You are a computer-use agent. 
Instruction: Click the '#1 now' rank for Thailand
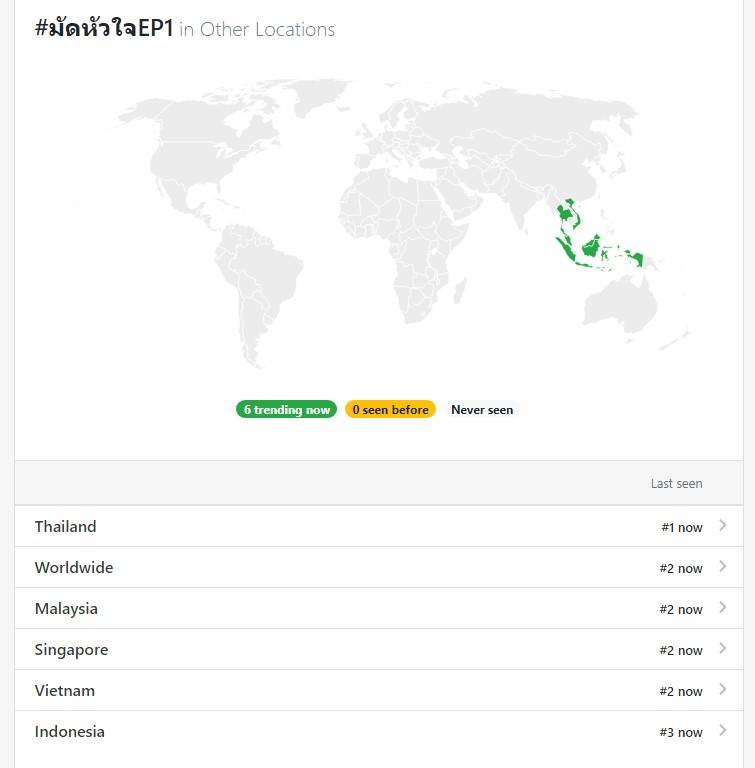tap(681, 527)
